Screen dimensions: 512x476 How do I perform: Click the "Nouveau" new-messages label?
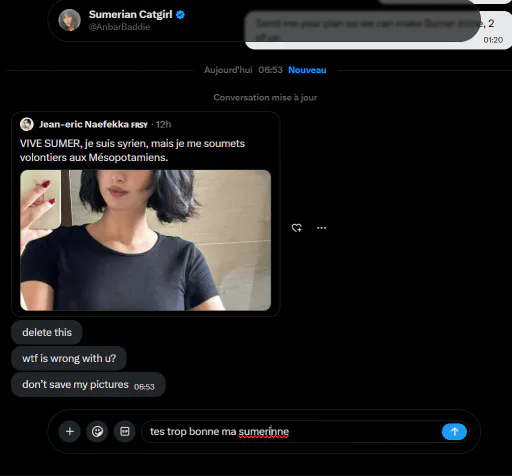(307, 70)
